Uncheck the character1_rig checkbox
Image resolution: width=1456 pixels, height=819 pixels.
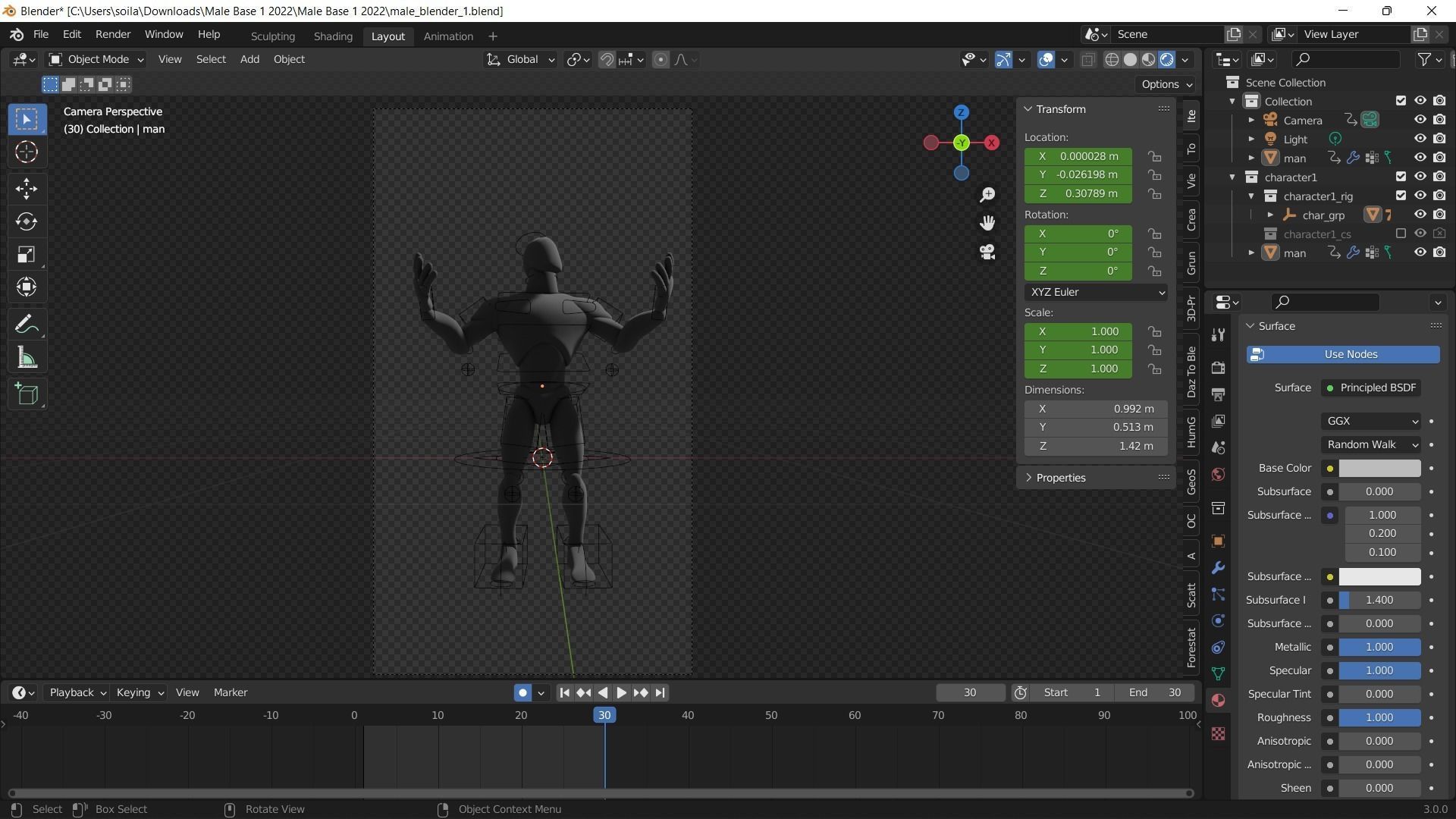click(1401, 196)
